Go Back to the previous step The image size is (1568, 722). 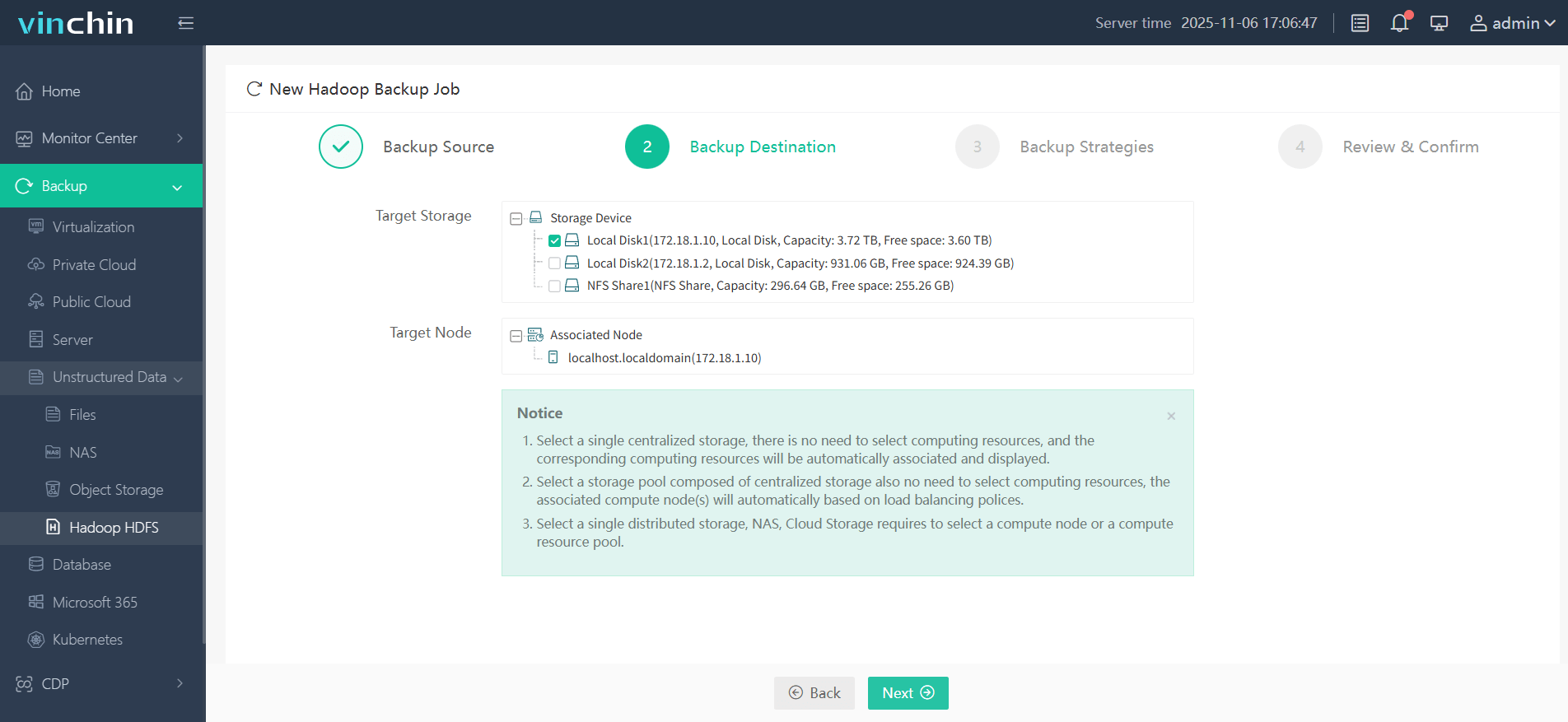pyautogui.click(x=814, y=693)
